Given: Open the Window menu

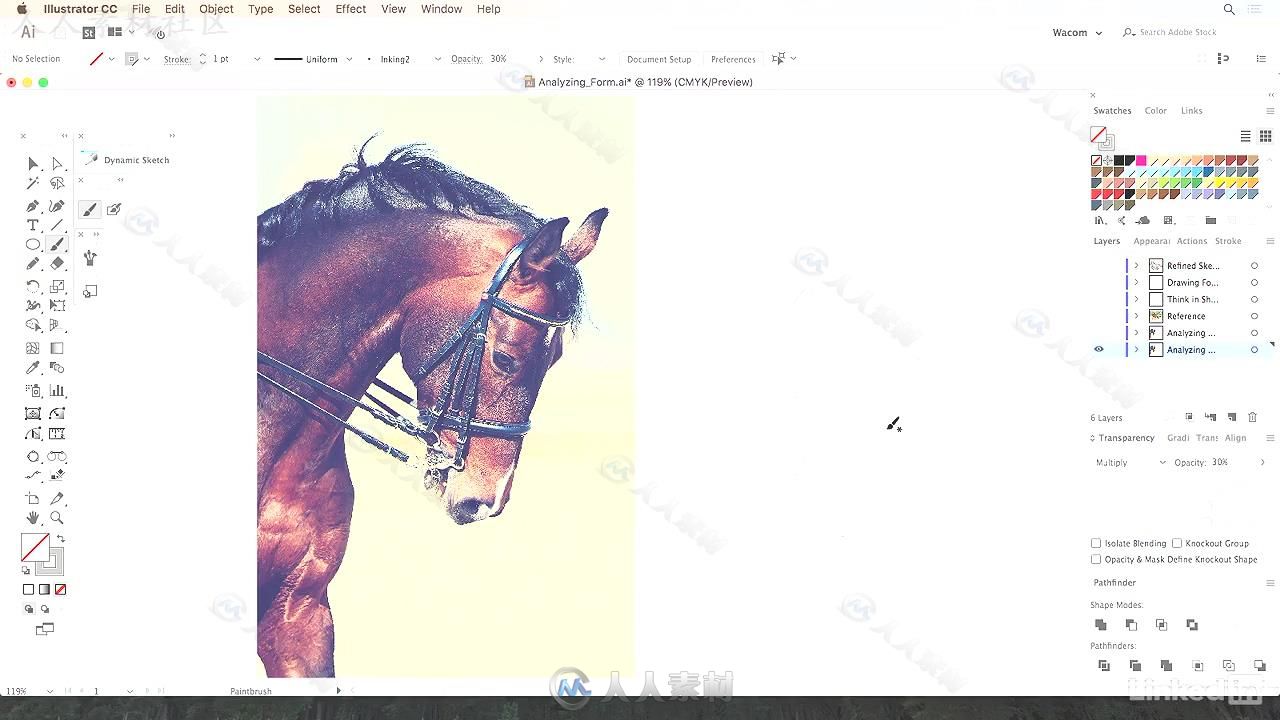Looking at the screenshot, I should pyautogui.click(x=441, y=9).
